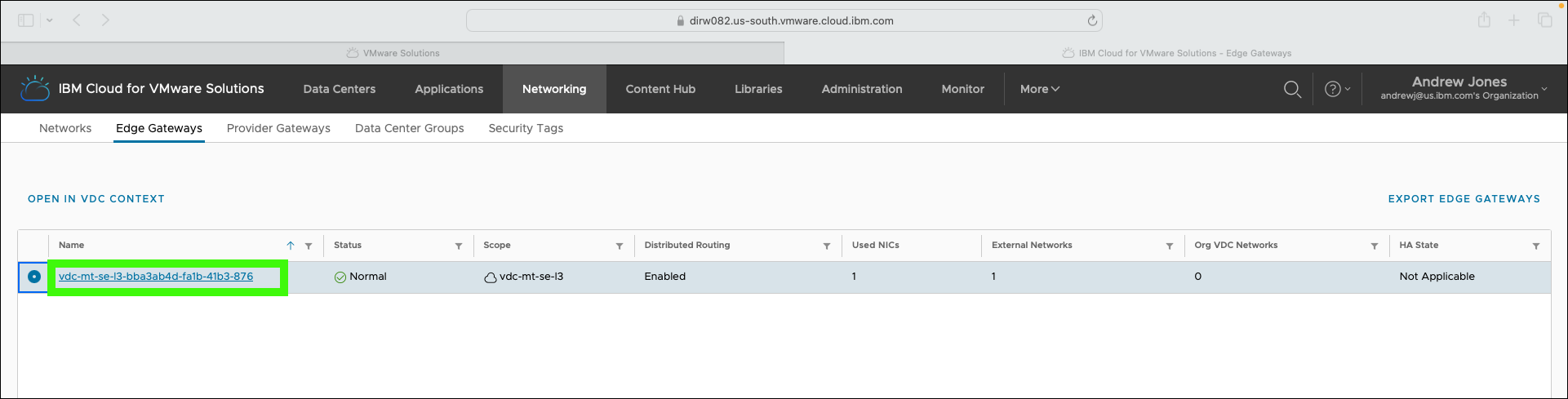Click the Normal status checkmark icon

(x=340, y=277)
